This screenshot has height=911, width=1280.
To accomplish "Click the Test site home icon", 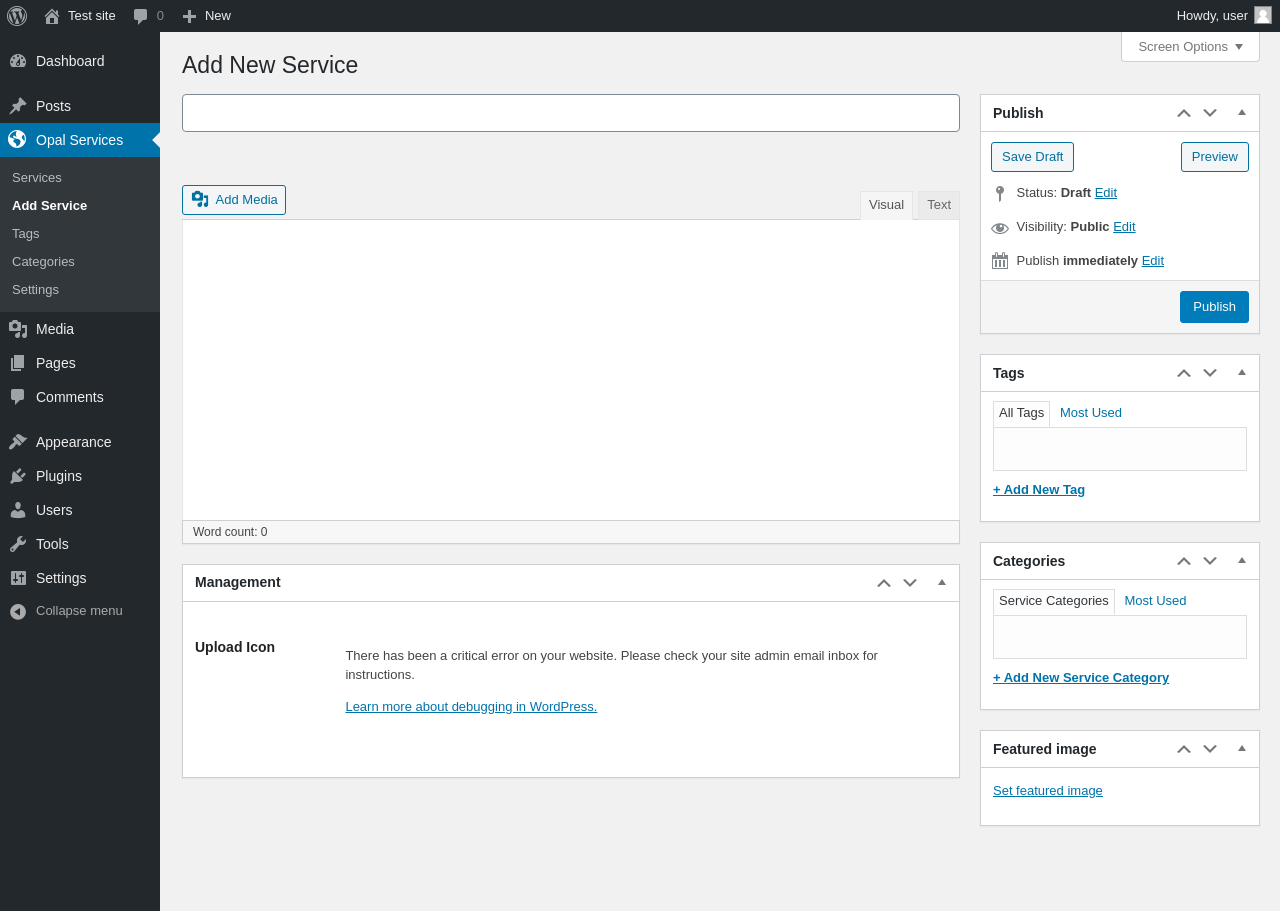I will [52, 16].
